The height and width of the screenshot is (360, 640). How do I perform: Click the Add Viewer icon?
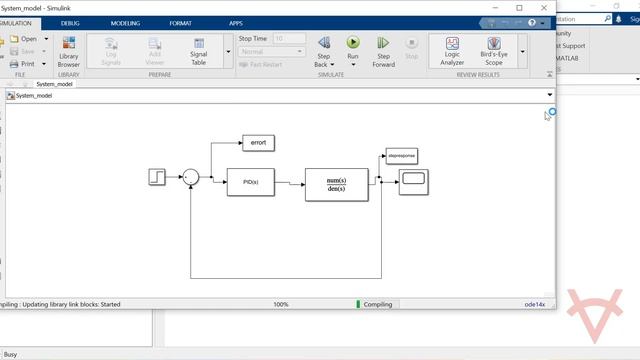tap(155, 44)
